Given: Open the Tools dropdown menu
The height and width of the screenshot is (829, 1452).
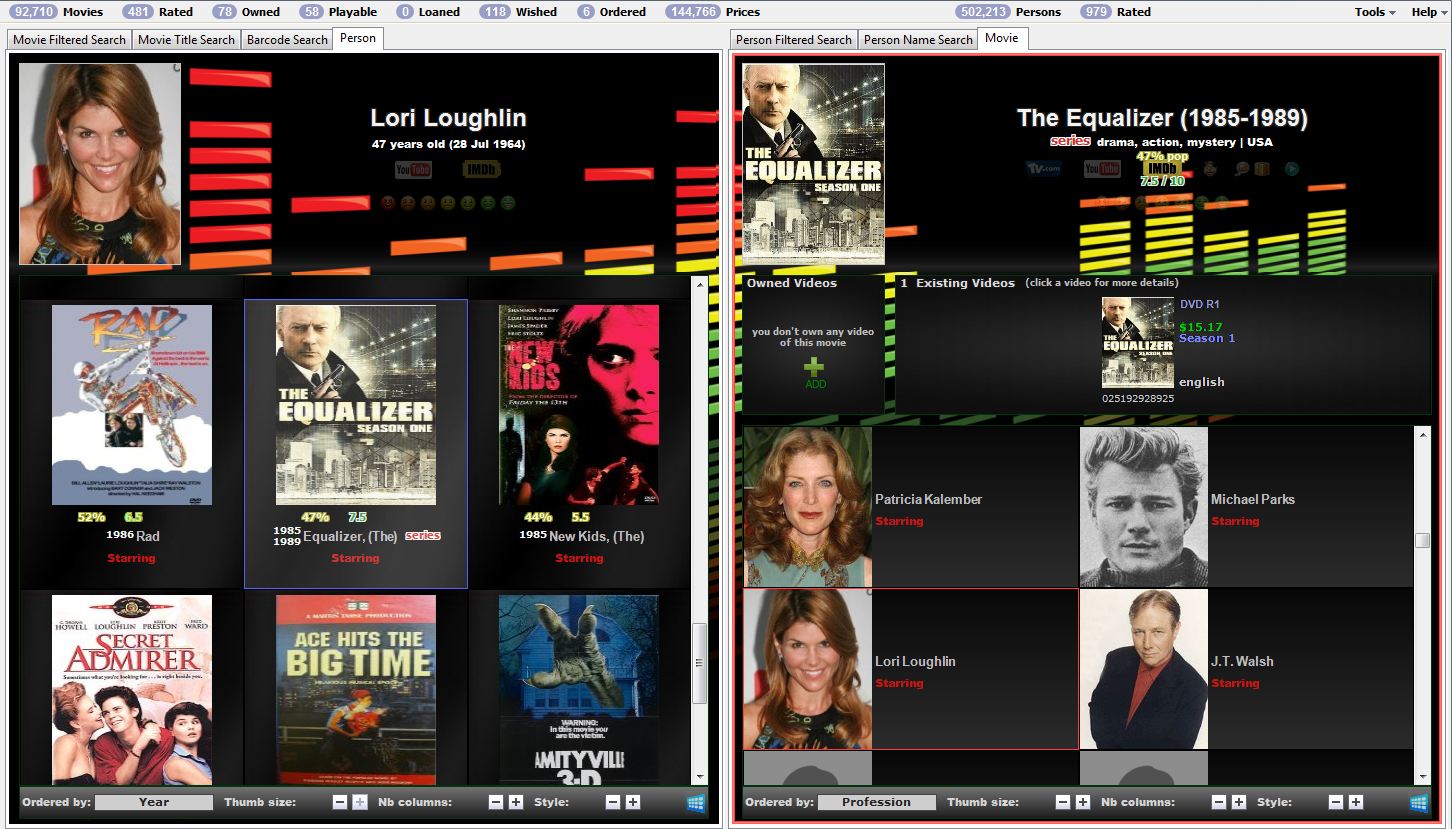Looking at the screenshot, I should (1375, 12).
